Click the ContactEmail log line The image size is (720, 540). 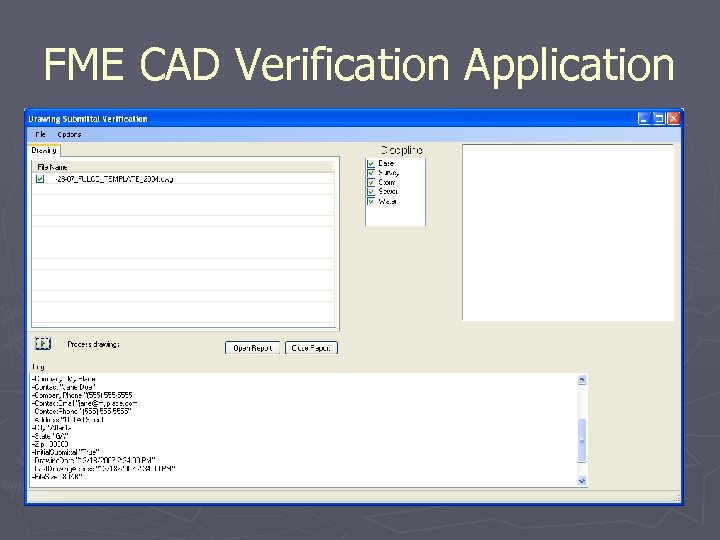pos(84,403)
